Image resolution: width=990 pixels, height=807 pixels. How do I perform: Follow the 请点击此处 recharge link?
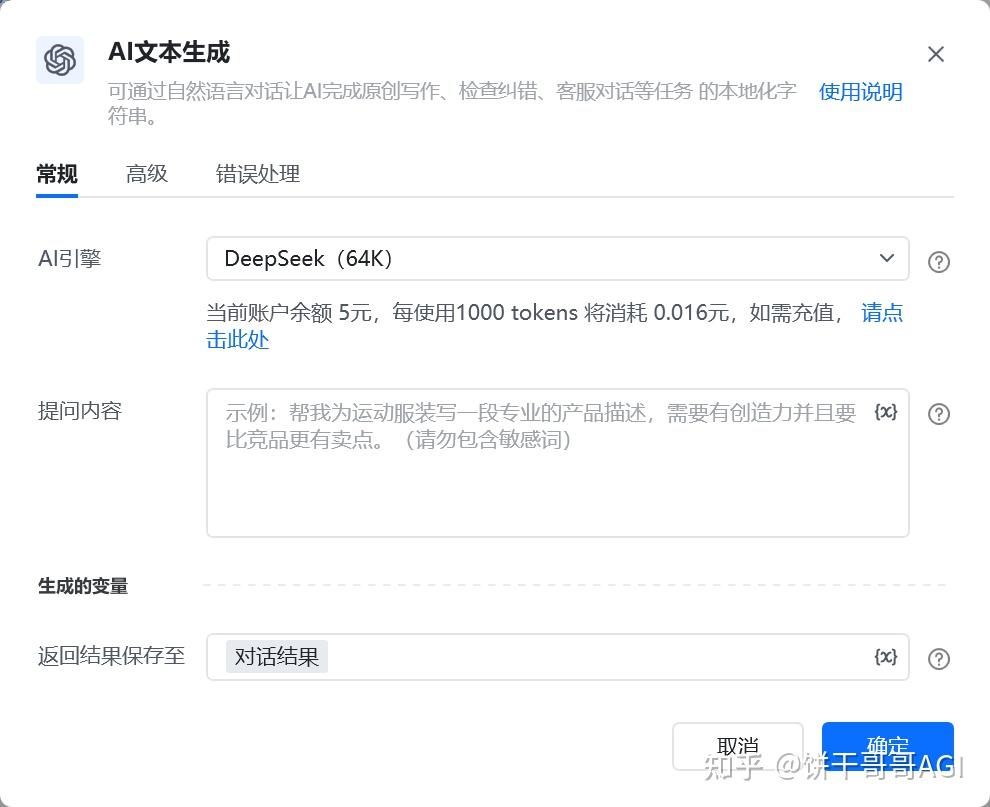click(x=882, y=313)
